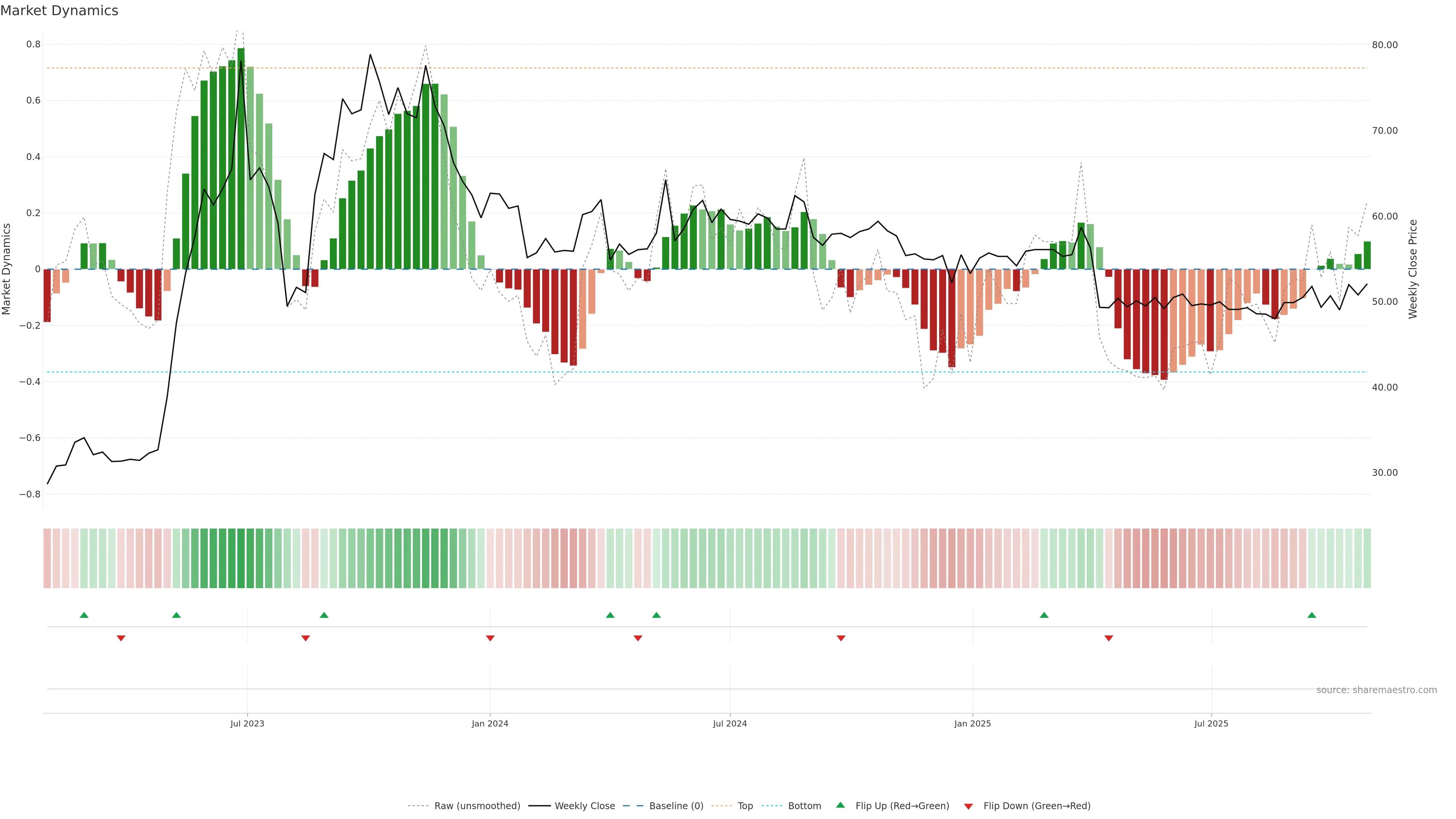The height and width of the screenshot is (819, 1456).
Task: Click the green triangle icon in the legend
Action: click(x=841, y=805)
